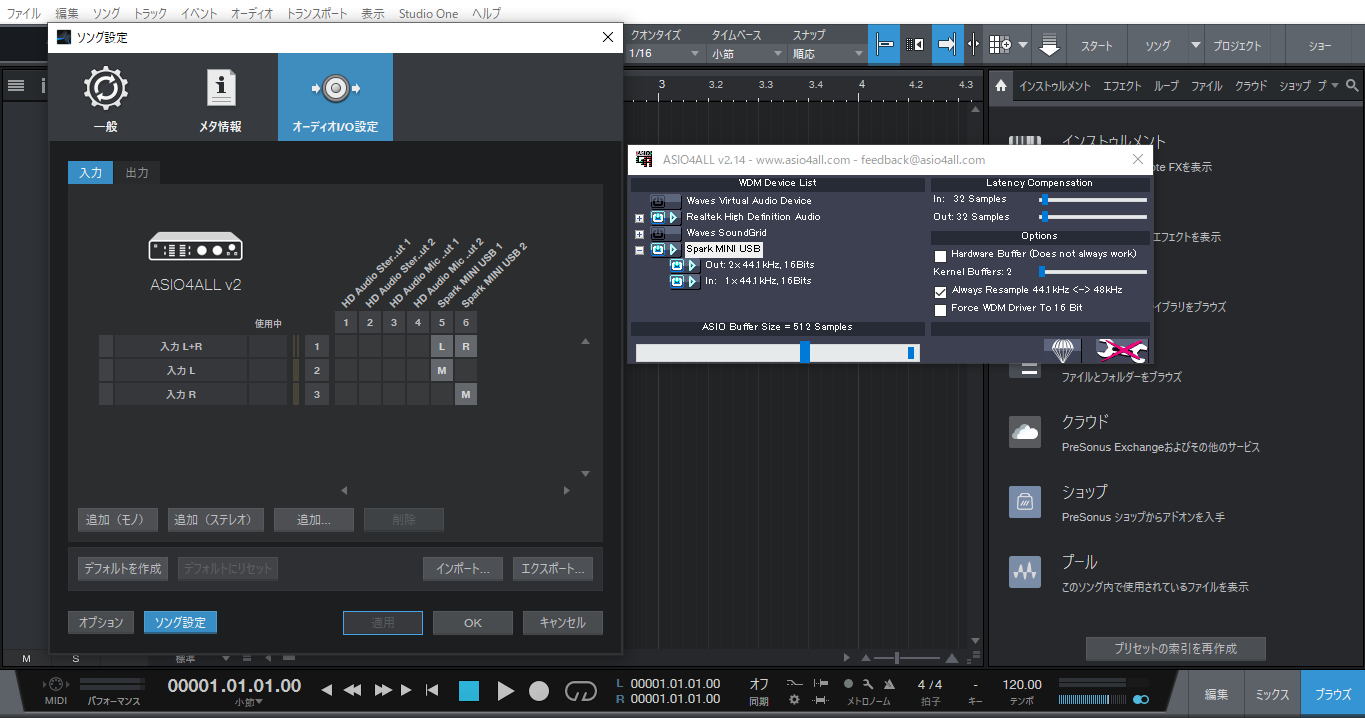Click the cursor-follows-edit-position toolbar icon
Image resolution: width=1365 pixels, height=718 pixels.
(975, 45)
